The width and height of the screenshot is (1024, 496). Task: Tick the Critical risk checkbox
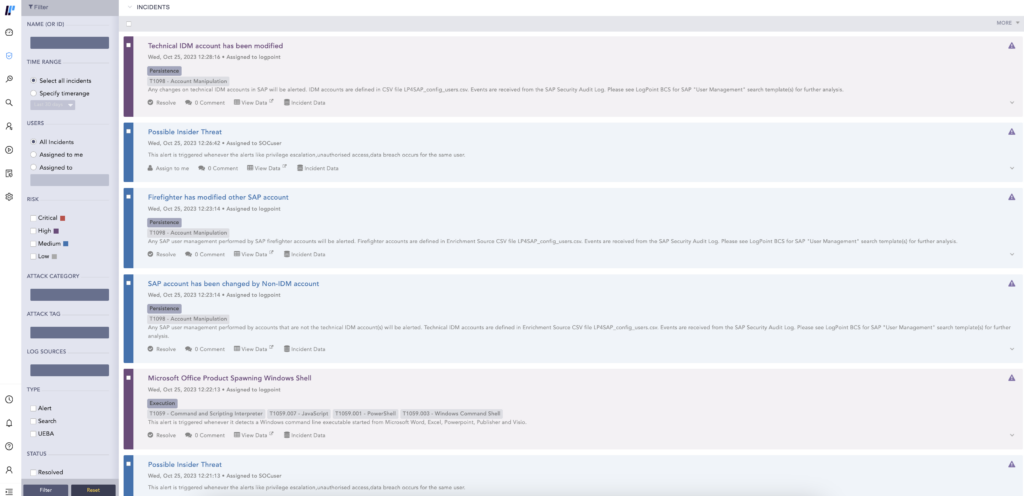(x=33, y=218)
